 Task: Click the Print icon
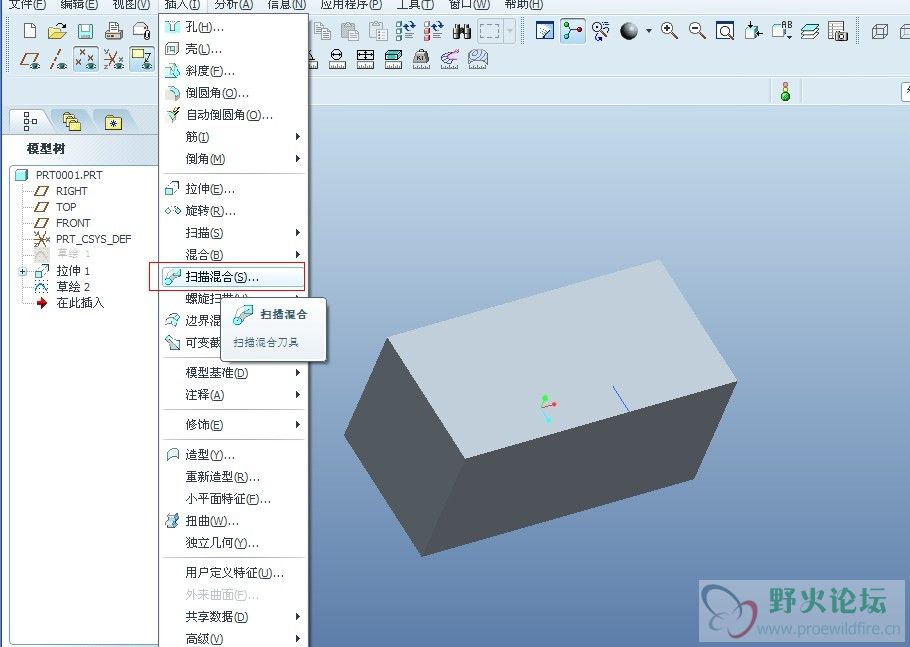tap(114, 31)
